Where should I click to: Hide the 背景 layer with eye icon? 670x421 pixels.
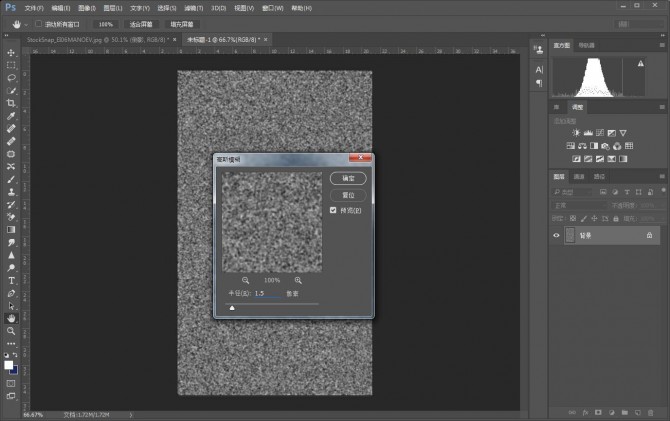(557, 235)
